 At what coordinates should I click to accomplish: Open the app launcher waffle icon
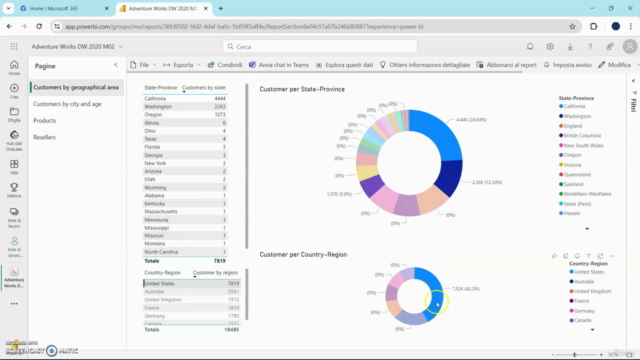click(x=14, y=47)
